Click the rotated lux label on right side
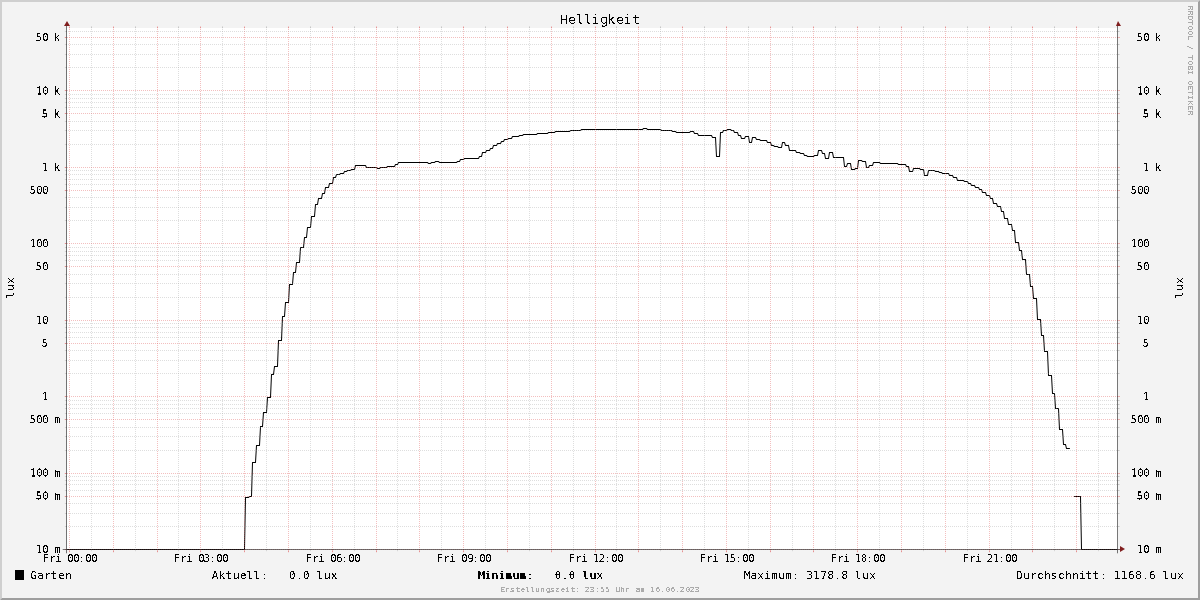The image size is (1200, 600). click(1178, 288)
